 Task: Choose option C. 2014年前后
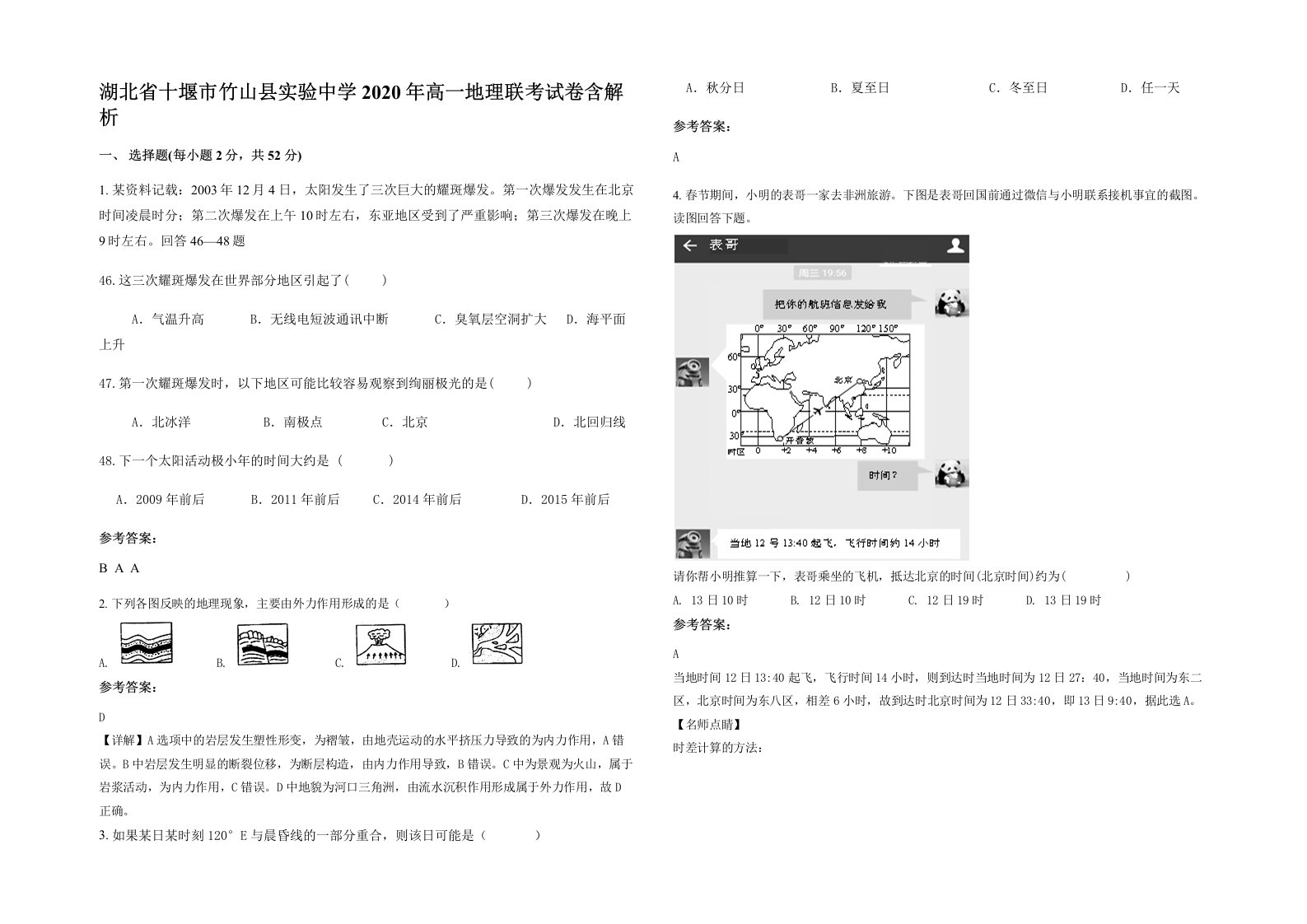click(417, 499)
